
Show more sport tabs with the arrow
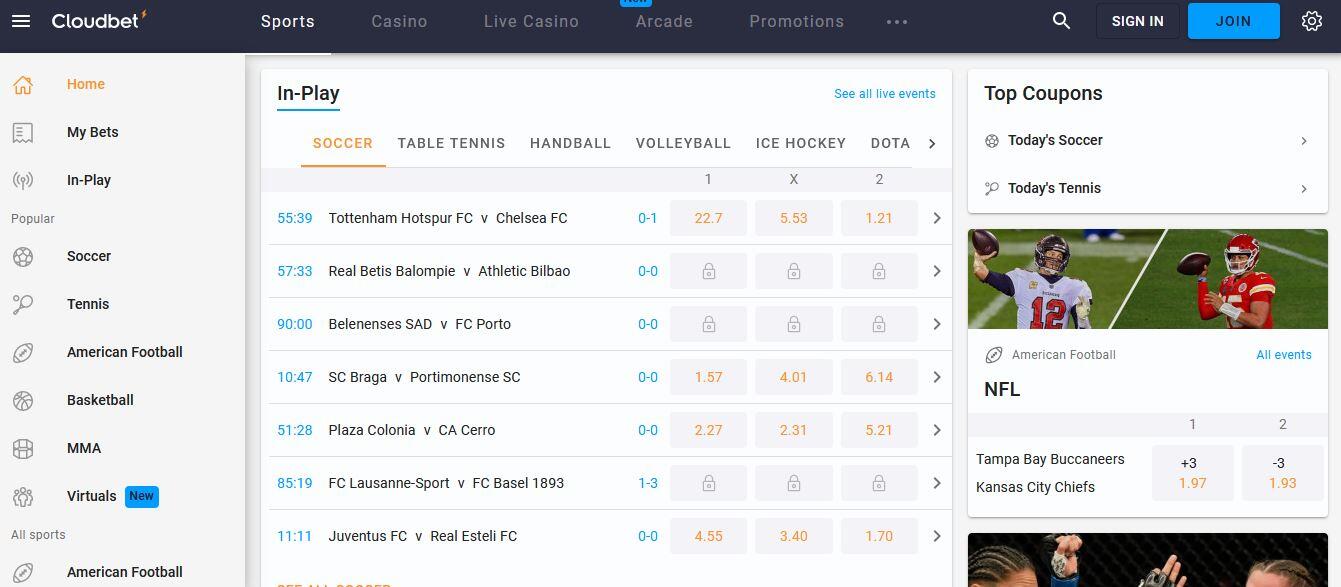click(x=932, y=144)
